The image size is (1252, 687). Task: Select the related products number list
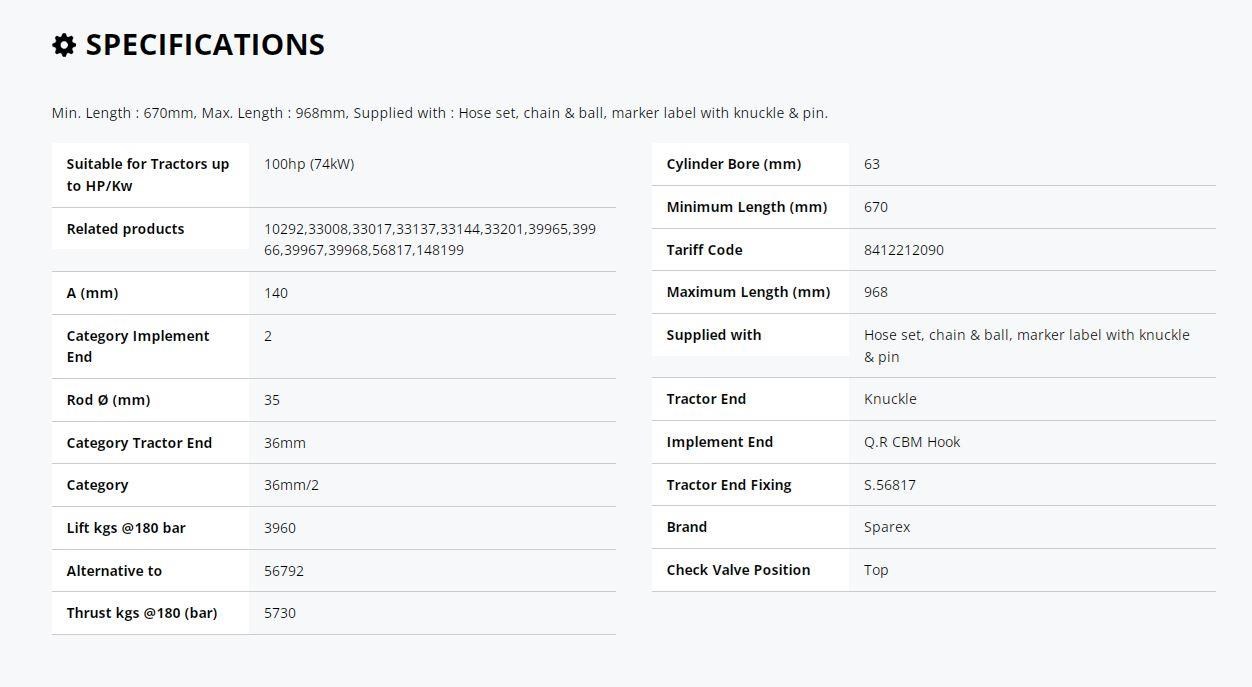tap(430, 240)
